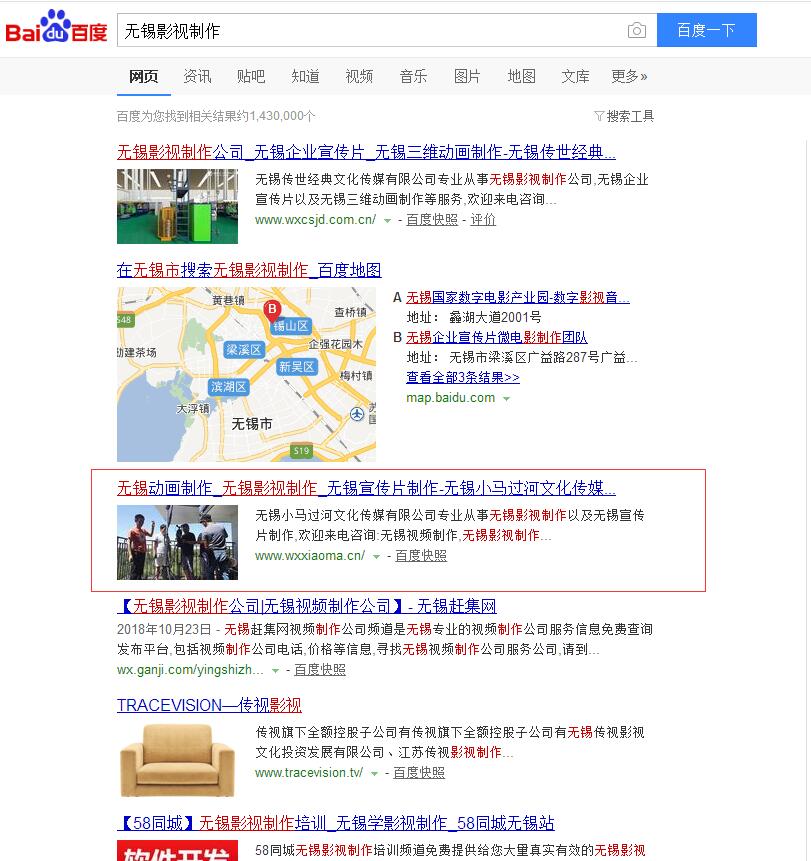Click map.baidu.com green URL text
The height and width of the screenshot is (861, 811).
pos(450,398)
